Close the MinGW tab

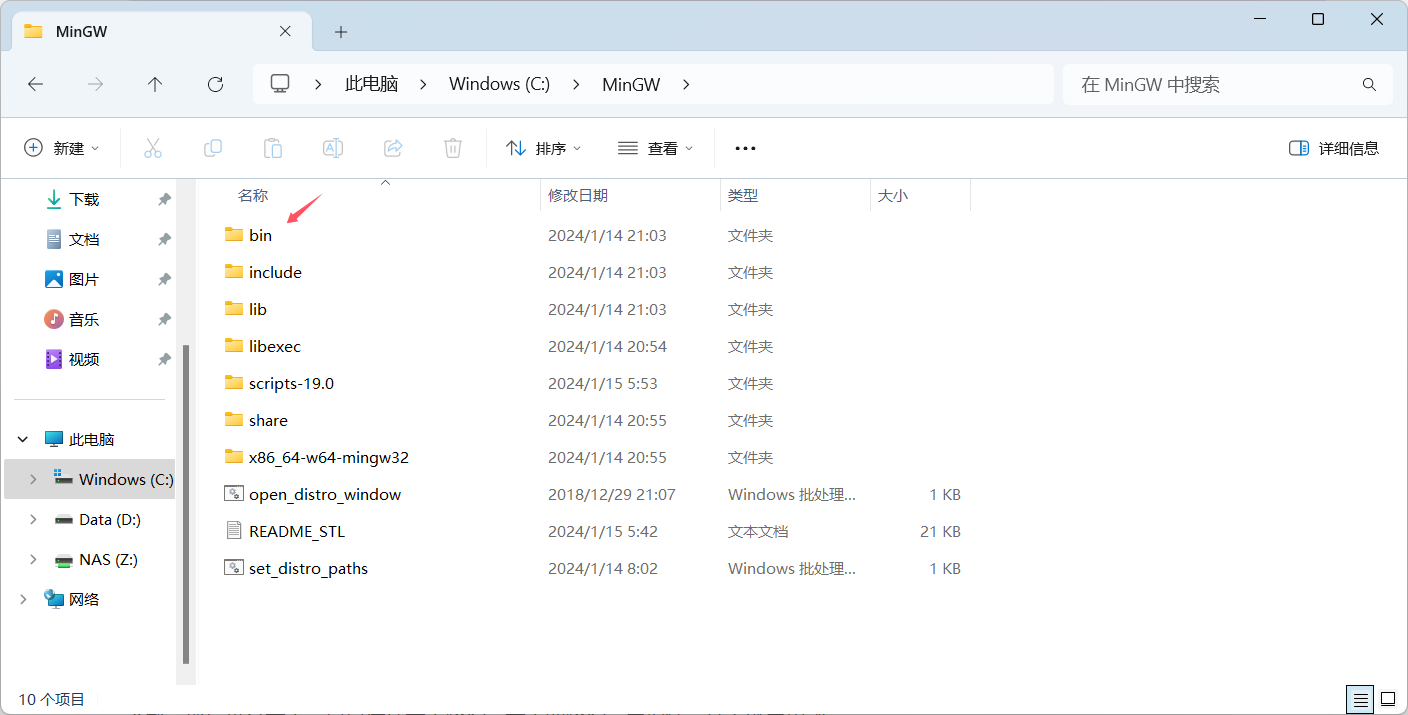[x=285, y=31]
